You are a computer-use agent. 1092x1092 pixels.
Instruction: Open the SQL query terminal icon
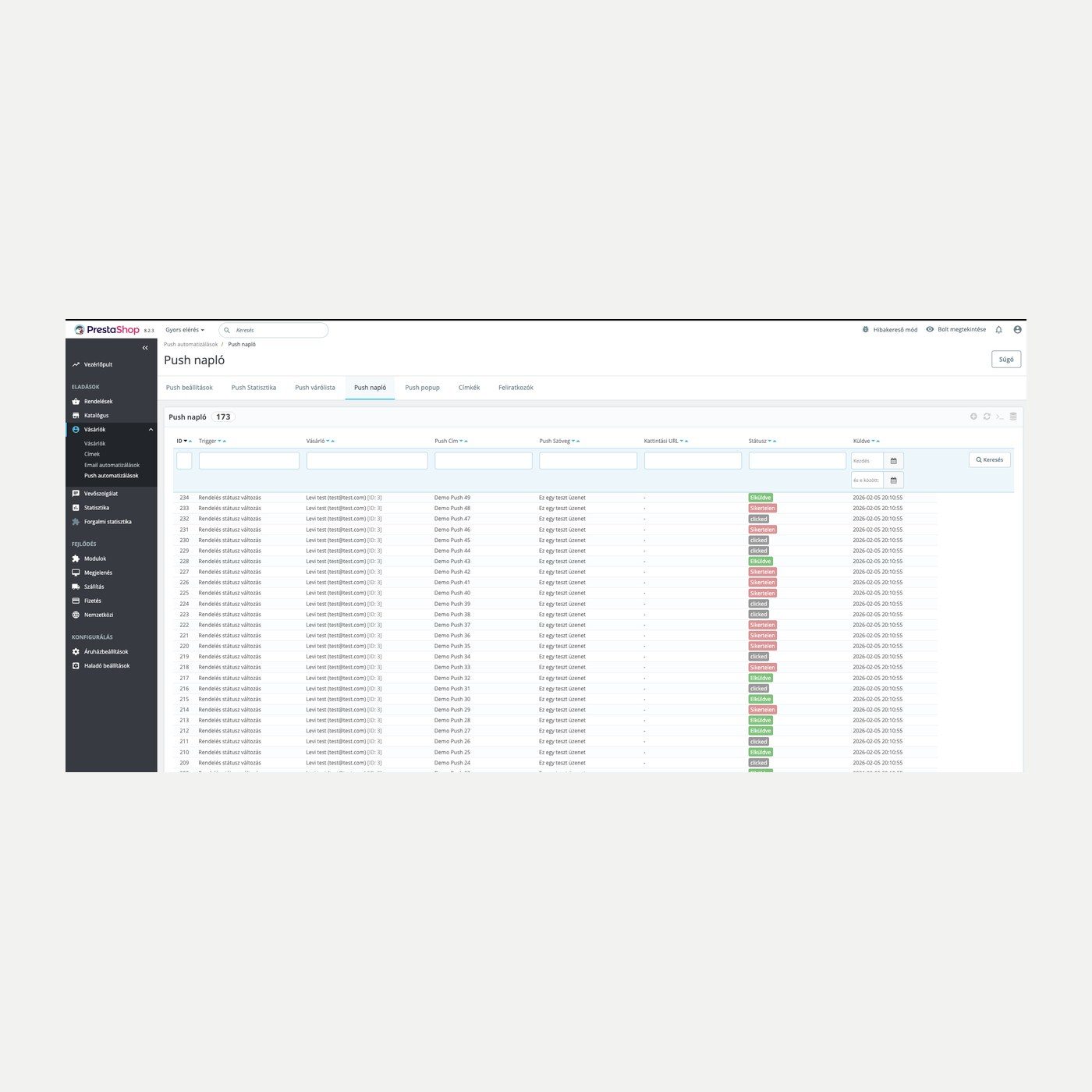pyautogui.click(x=999, y=417)
